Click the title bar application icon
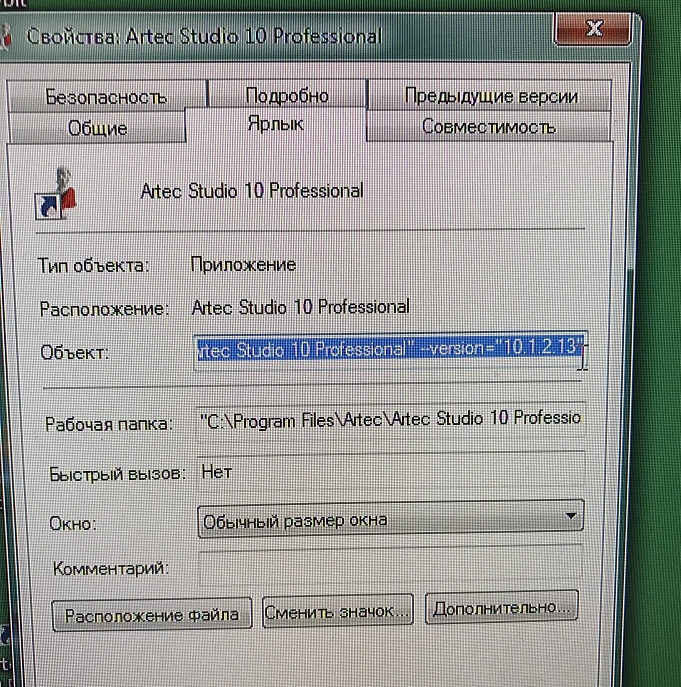The image size is (681, 687). click(5, 36)
